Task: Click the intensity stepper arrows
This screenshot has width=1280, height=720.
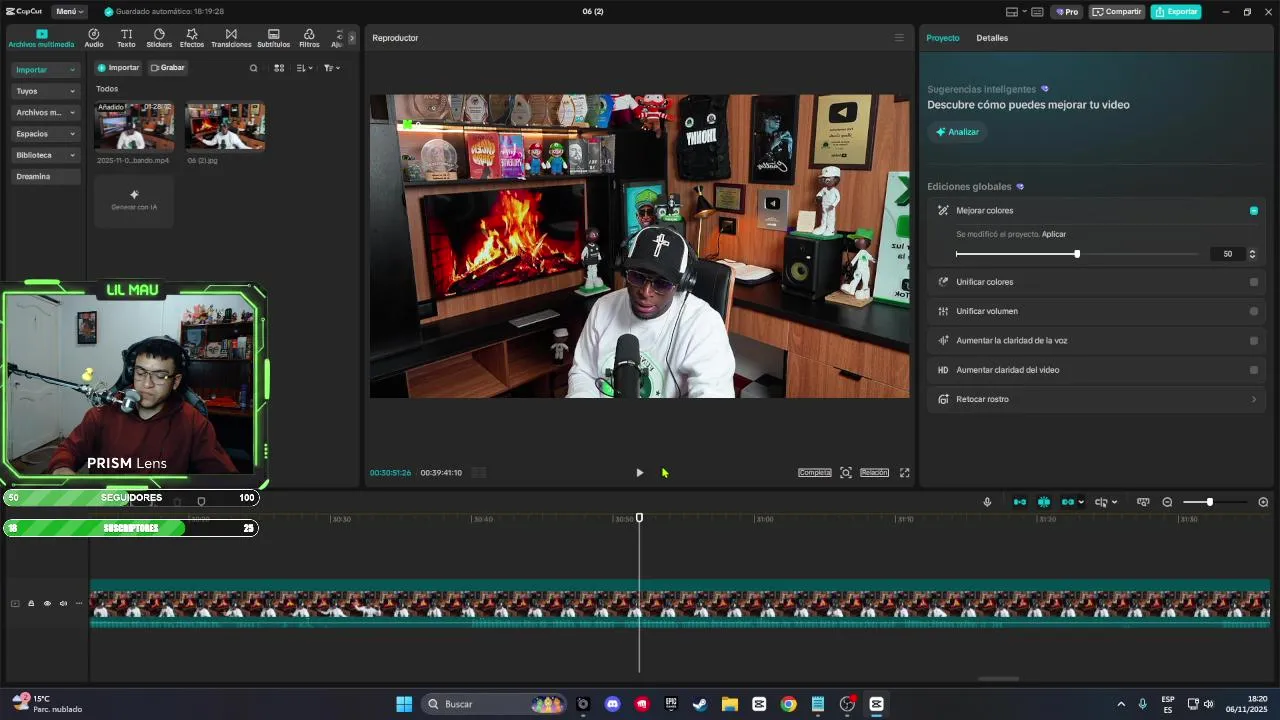Action: click(x=1252, y=254)
